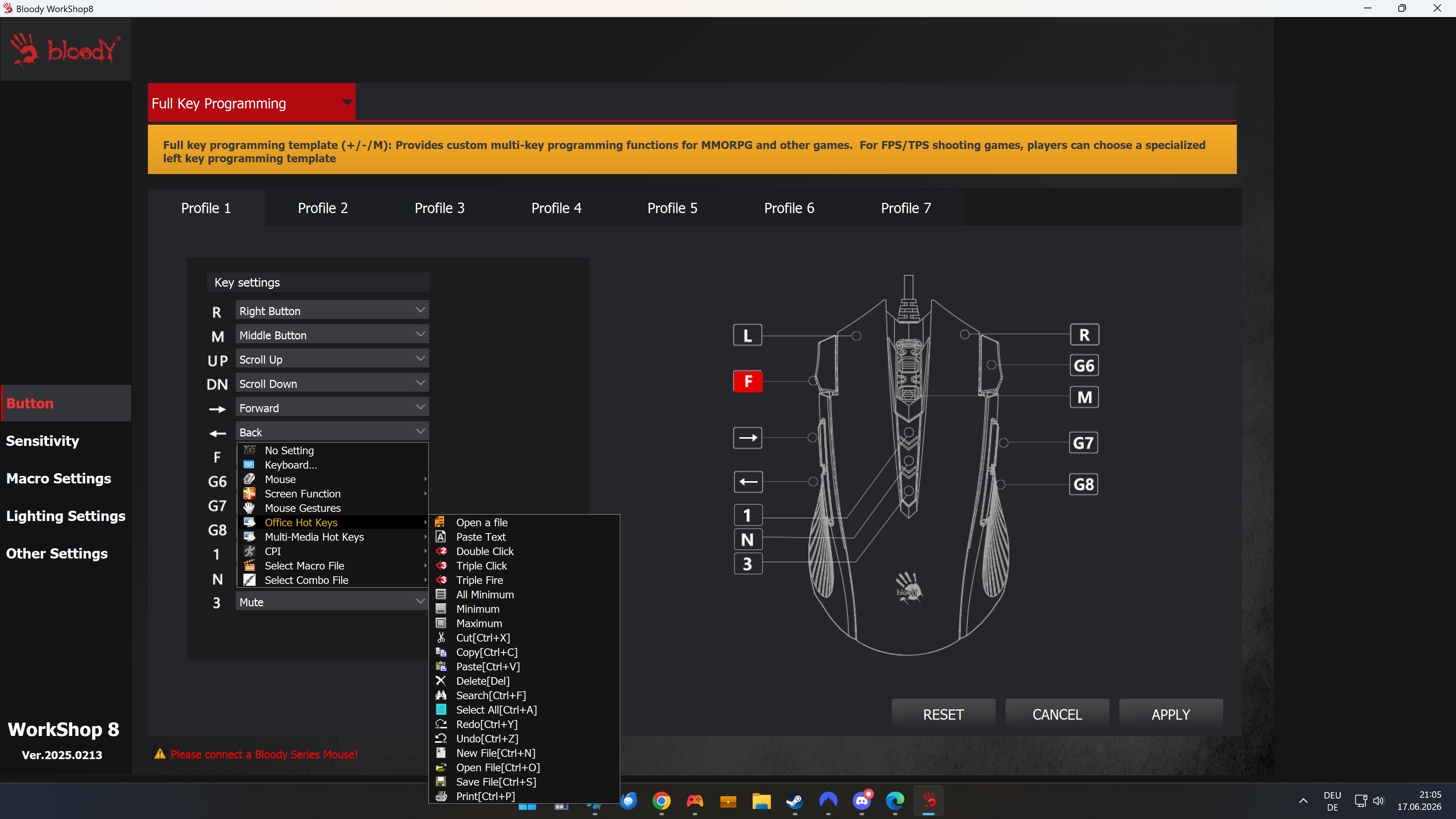Click the right-arrow forward box on mouse diagram
The width and height of the screenshot is (1456, 819).
coord(747,438)
